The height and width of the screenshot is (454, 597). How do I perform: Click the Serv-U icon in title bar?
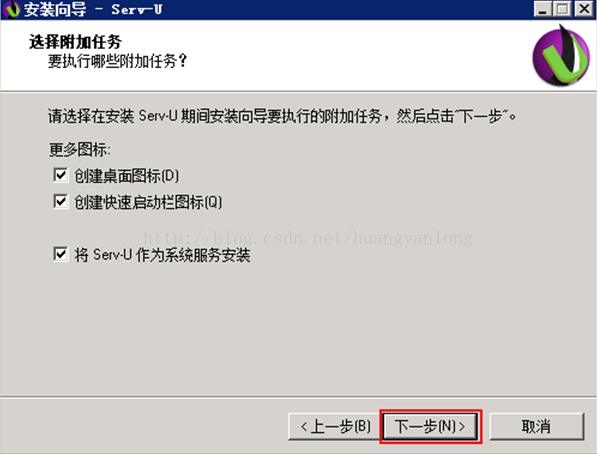click(x=11, y=9)
